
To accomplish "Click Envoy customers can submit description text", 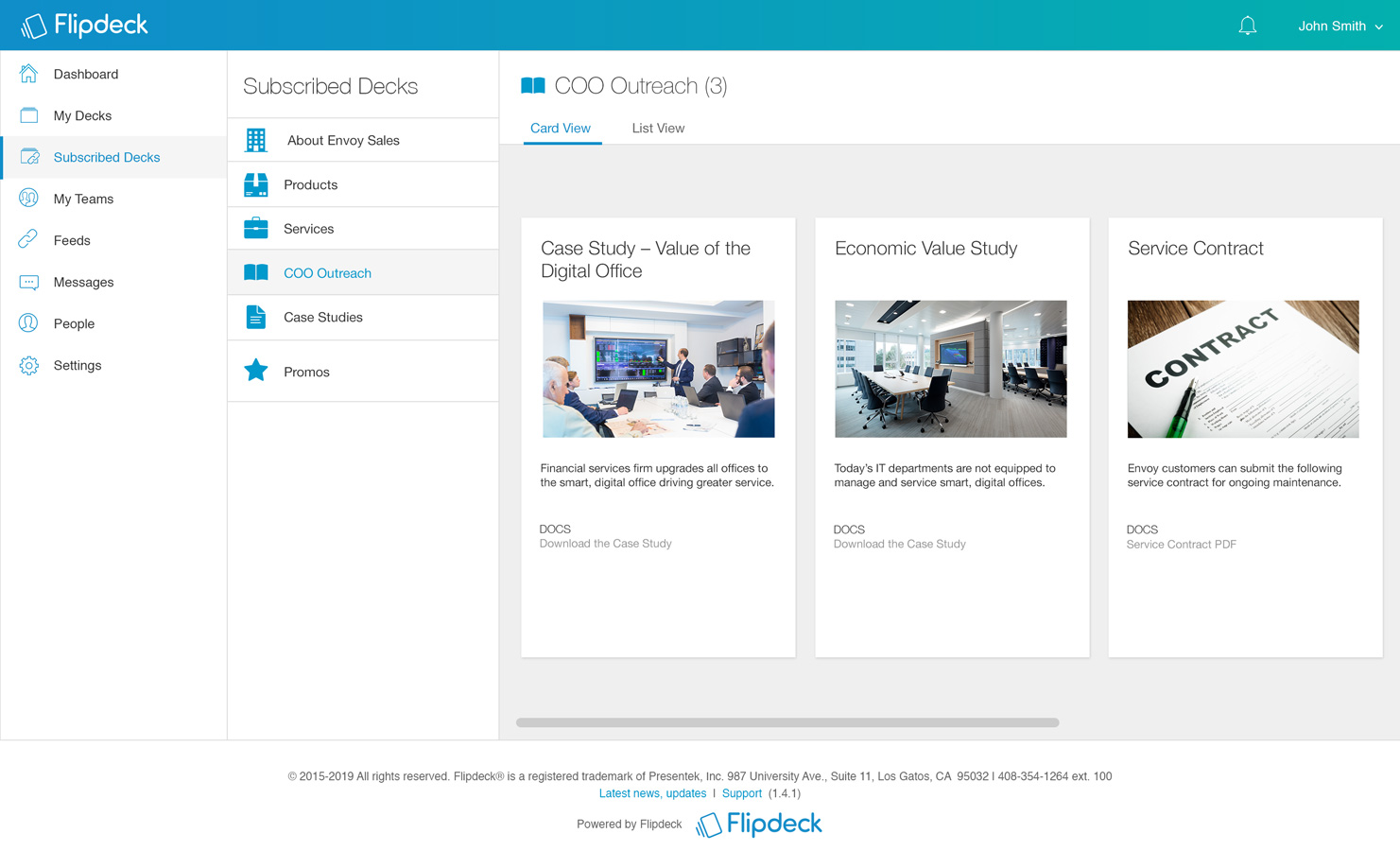I will tap(1235, 476).
